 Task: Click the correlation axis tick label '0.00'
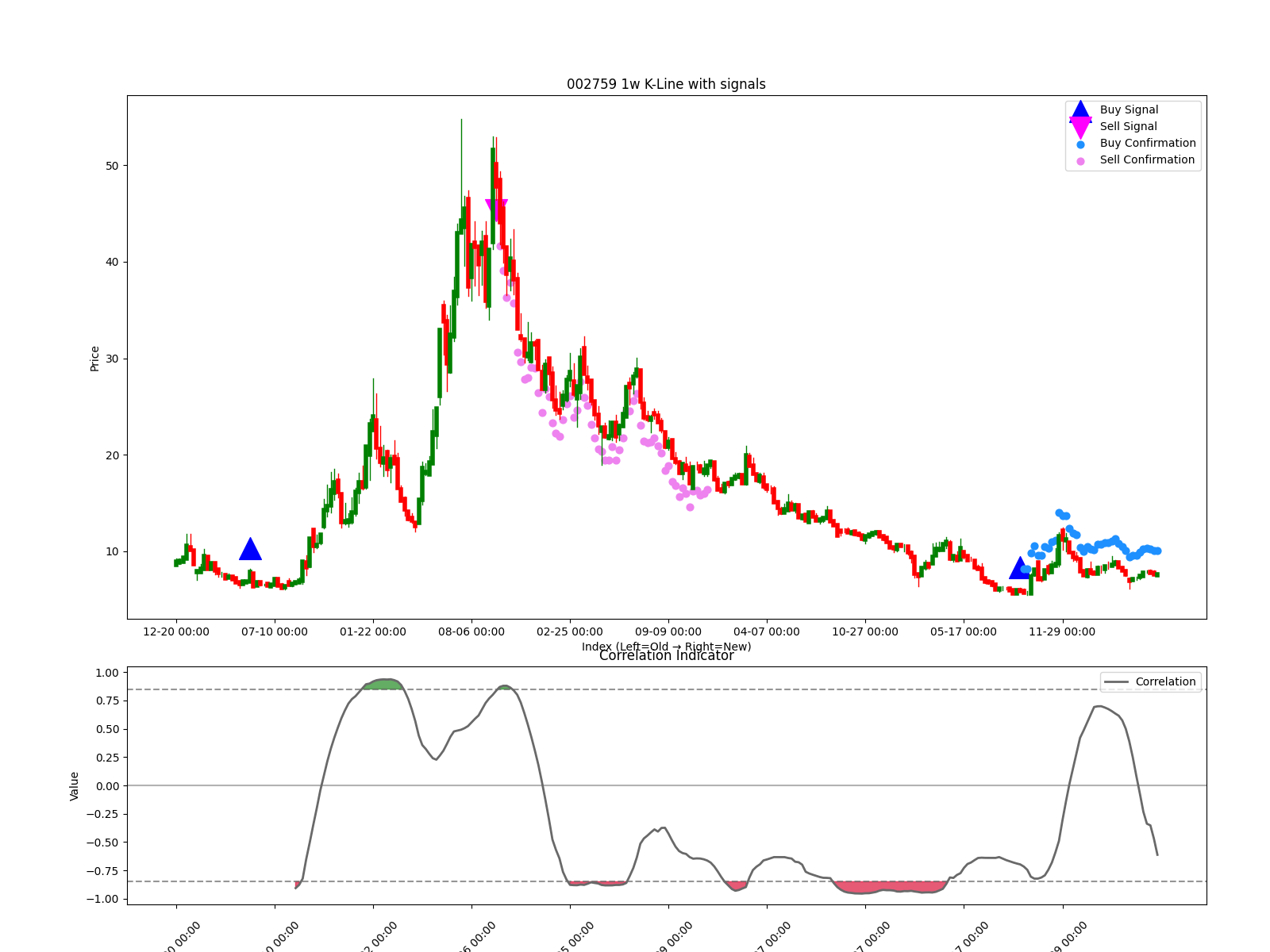point(107,786)
